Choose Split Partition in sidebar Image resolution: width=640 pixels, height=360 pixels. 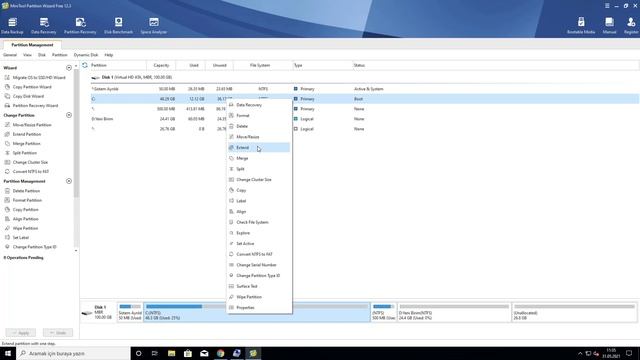click(21, 153)
